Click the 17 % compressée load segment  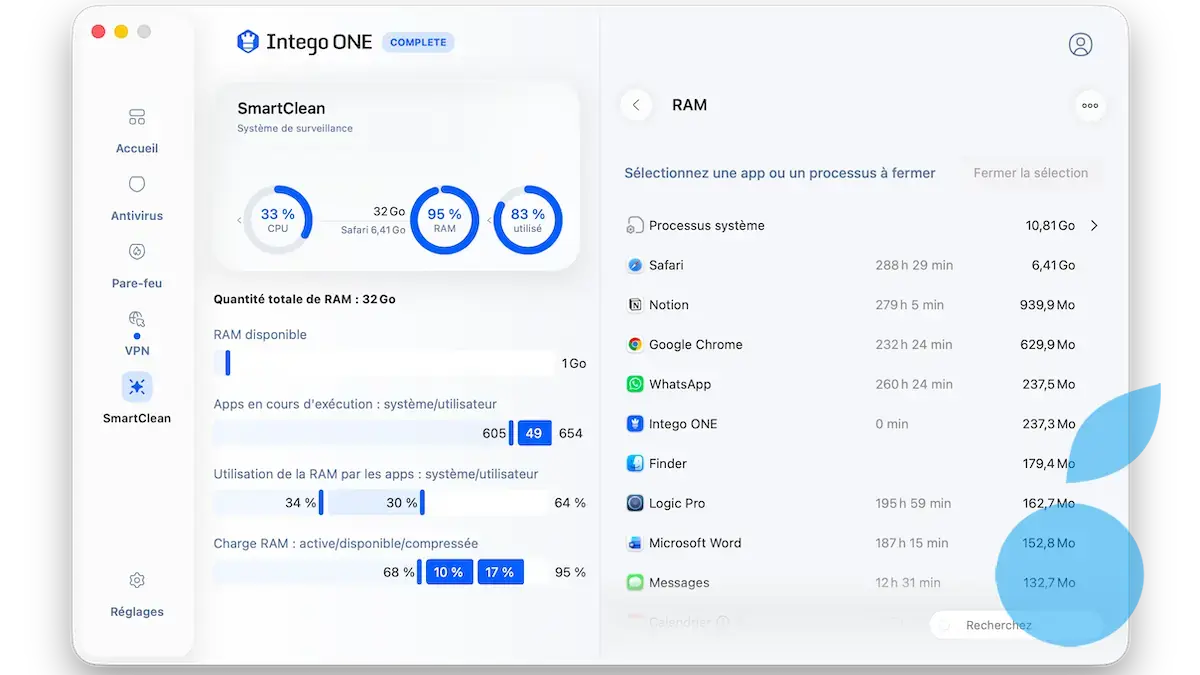tap(500, 572)
